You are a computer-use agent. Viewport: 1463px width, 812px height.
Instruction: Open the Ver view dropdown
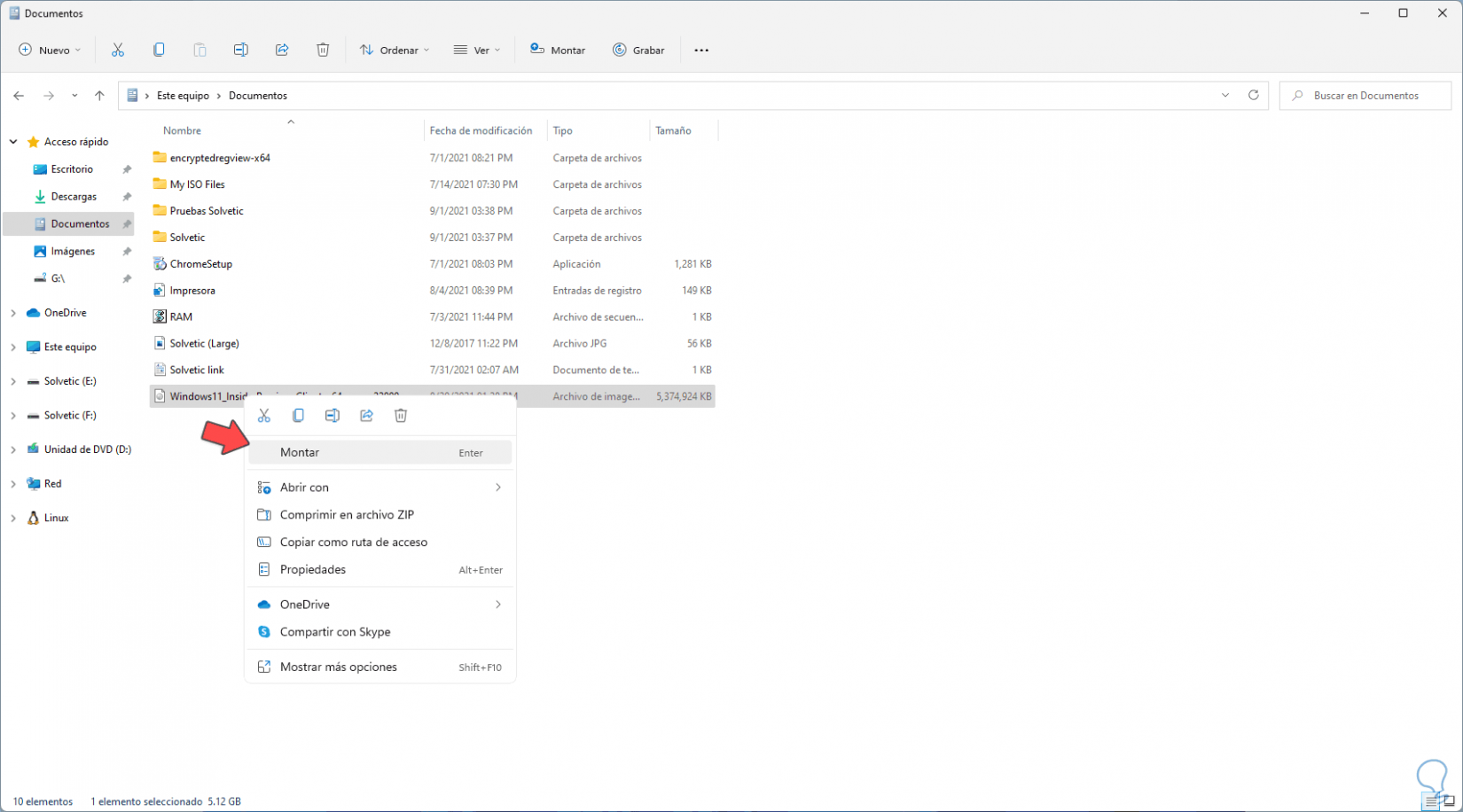point(477,51)
